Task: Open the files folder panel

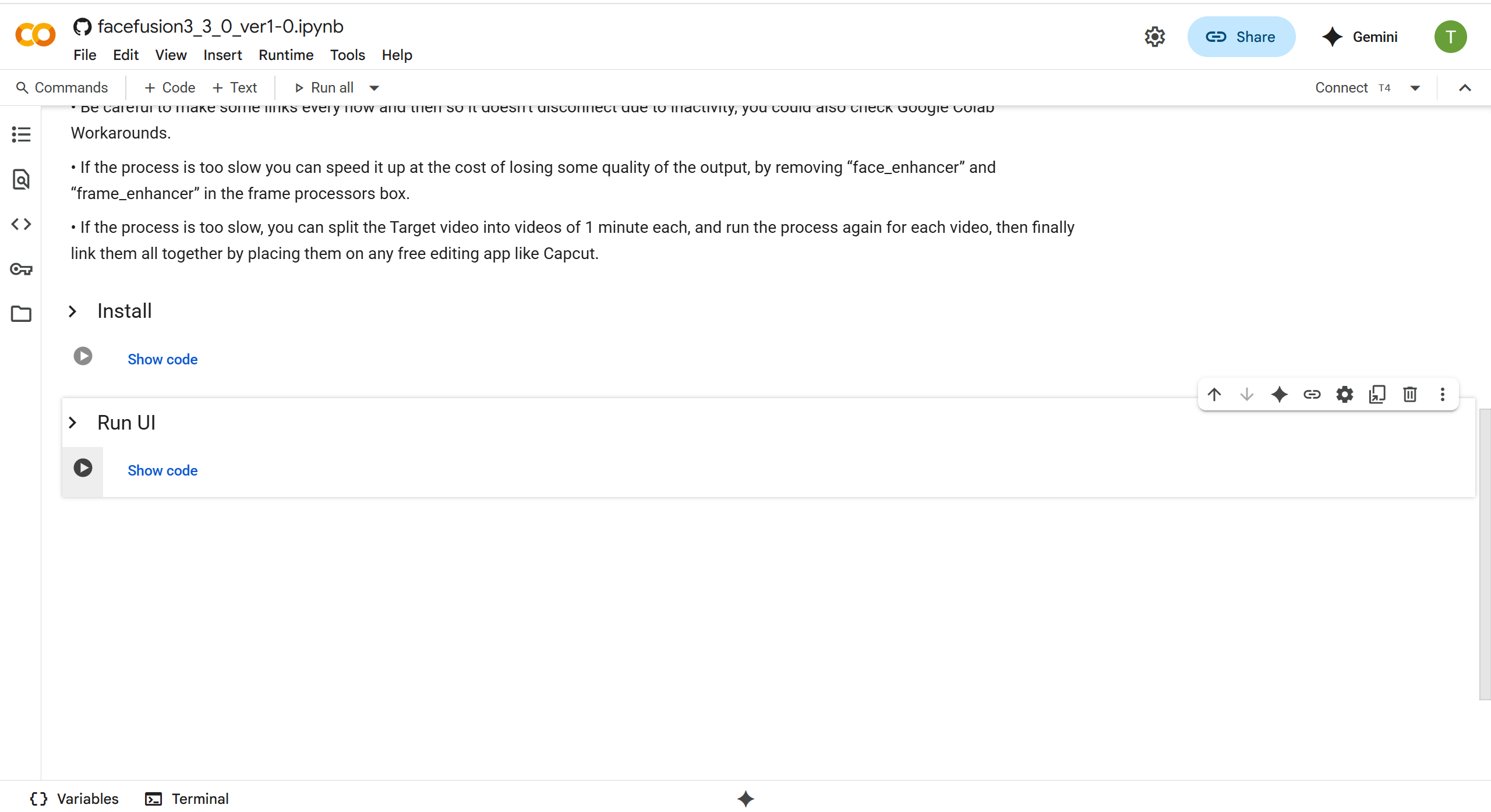Action: pos(21,314)
